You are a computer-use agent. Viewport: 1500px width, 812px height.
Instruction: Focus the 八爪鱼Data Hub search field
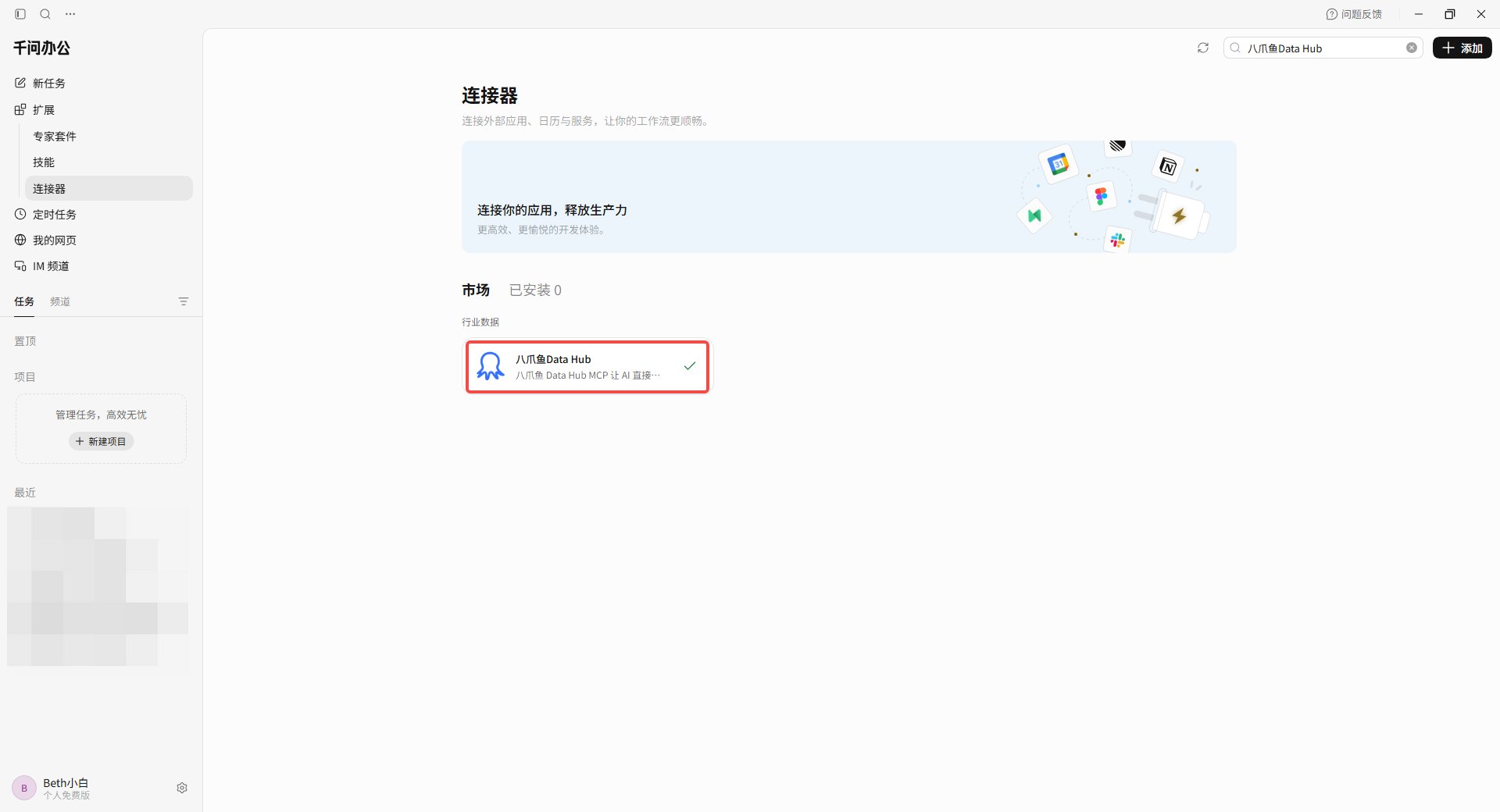click(1323, 48)
